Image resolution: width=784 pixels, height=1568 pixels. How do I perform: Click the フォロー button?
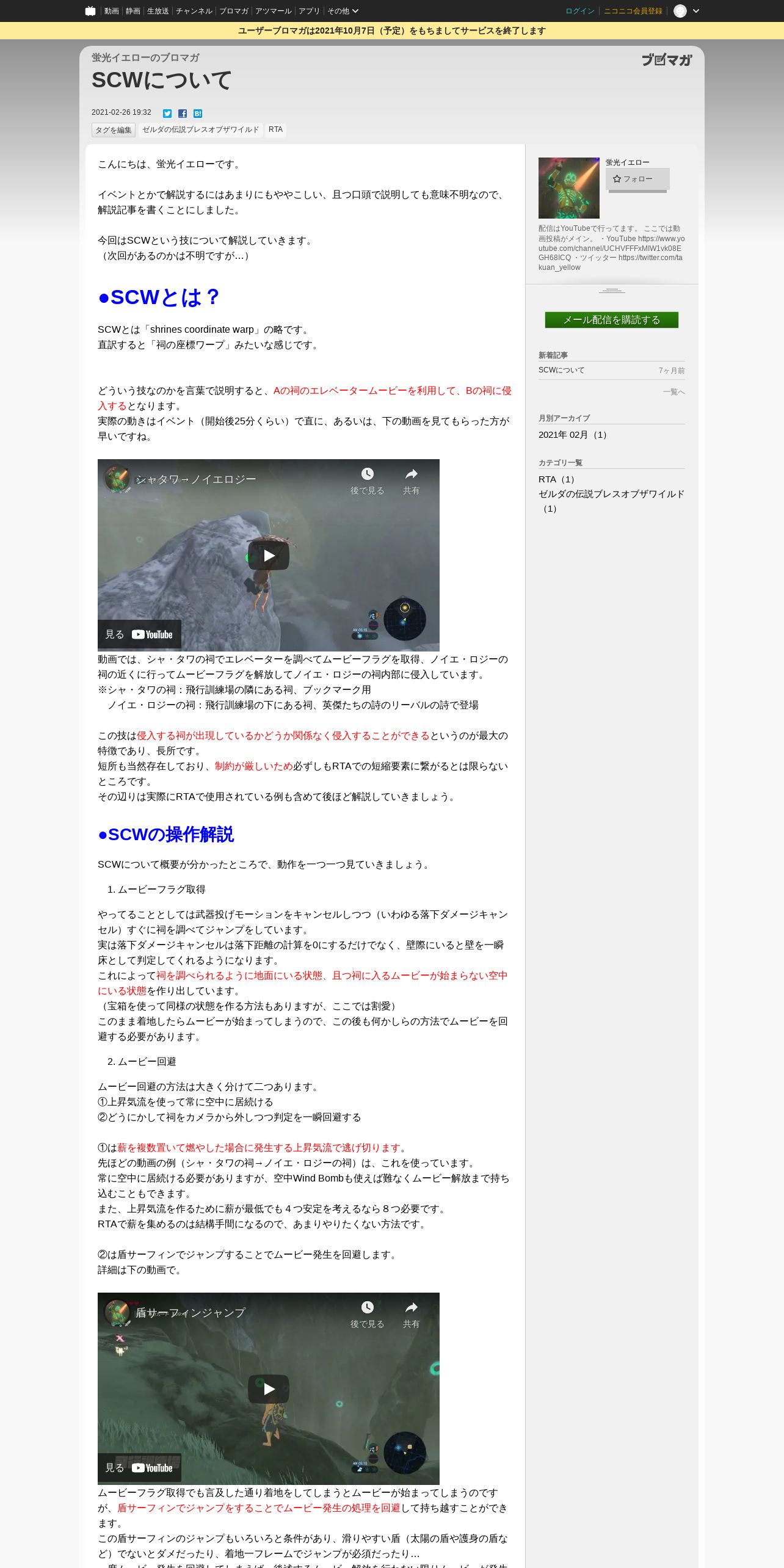point(637,179)
